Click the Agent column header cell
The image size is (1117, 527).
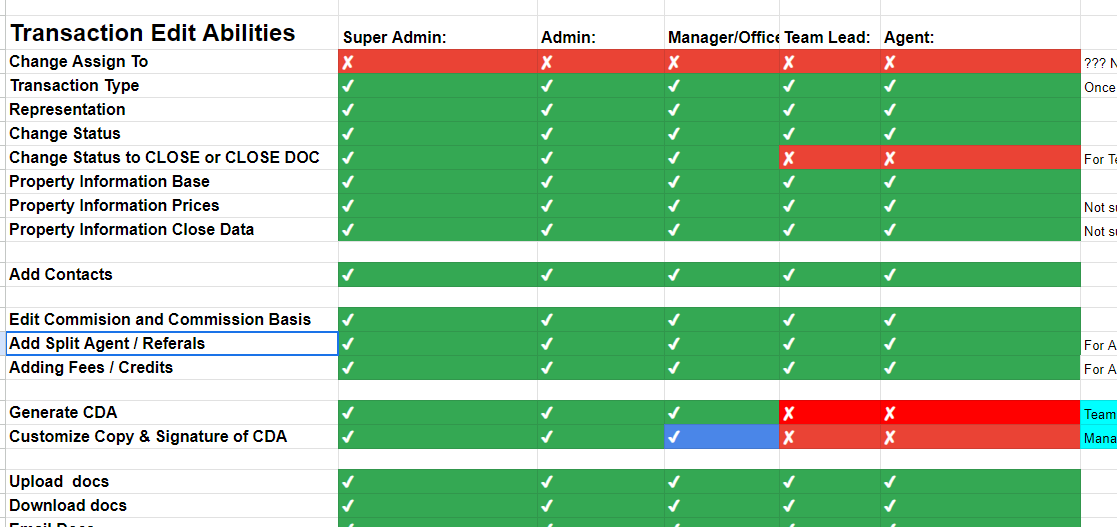pyautogui.click(x=980, y=38)
